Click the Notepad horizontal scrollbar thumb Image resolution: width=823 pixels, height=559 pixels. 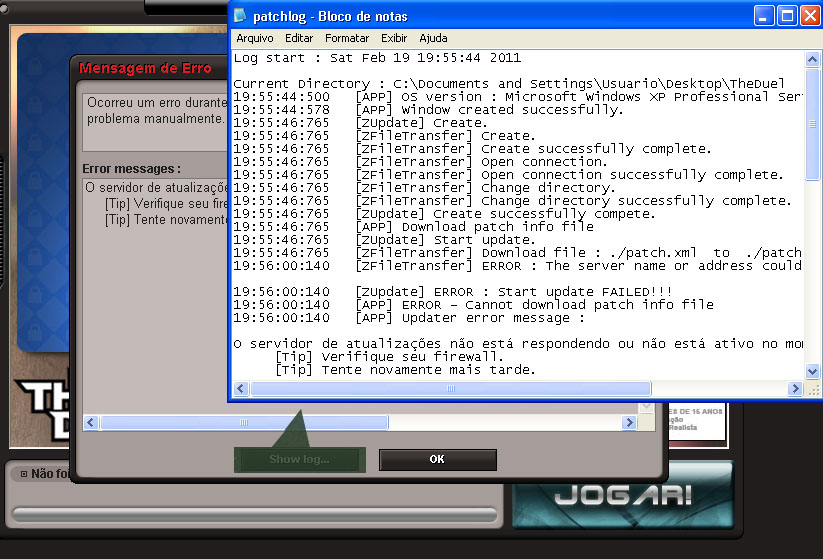tap(451, 388)
